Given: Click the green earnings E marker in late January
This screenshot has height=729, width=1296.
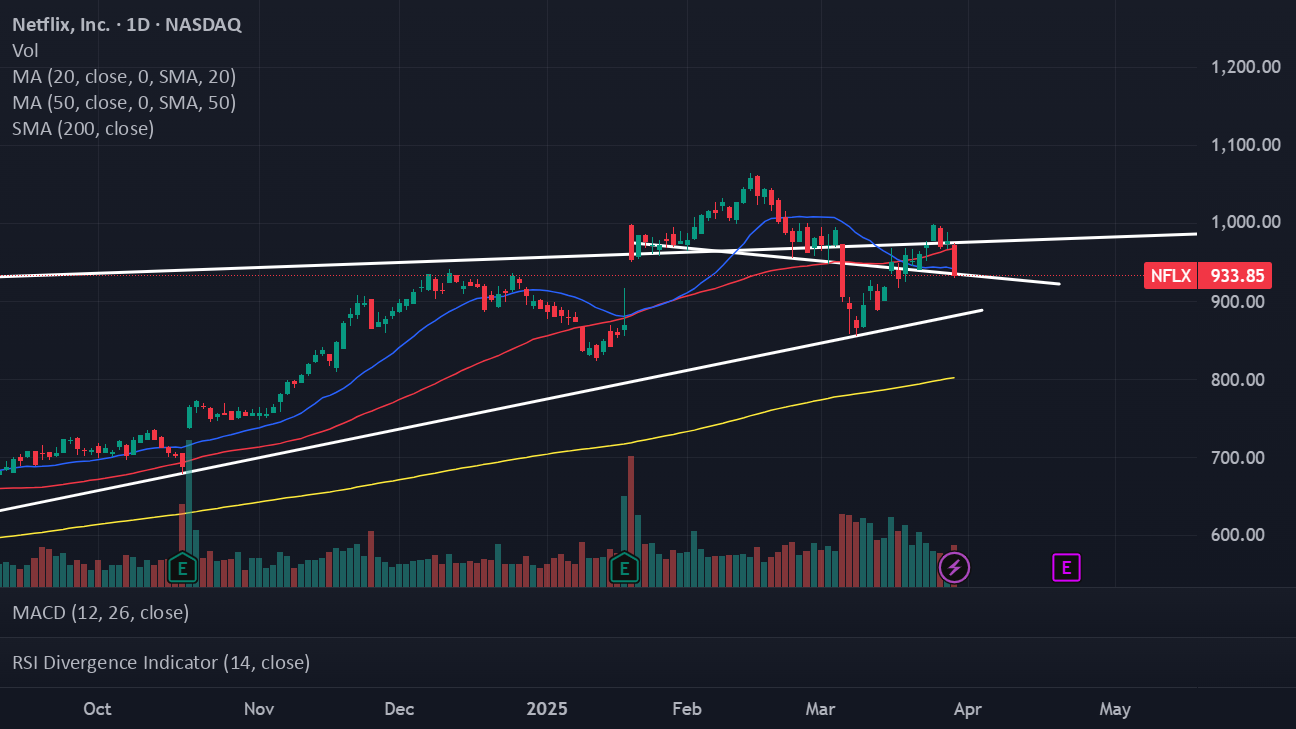Looking at the screenshot, I should (x=625, y=568).
